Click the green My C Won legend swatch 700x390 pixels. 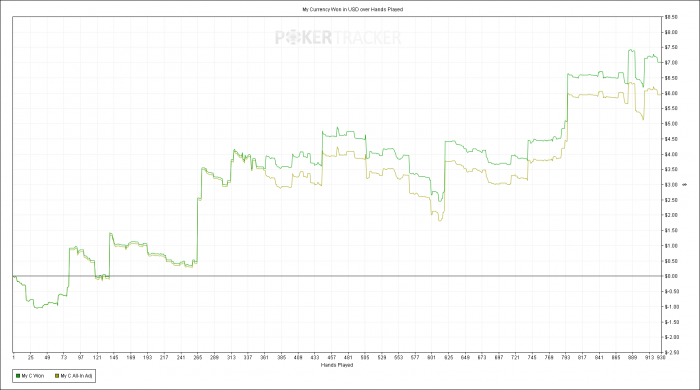[x=18, y=376]
